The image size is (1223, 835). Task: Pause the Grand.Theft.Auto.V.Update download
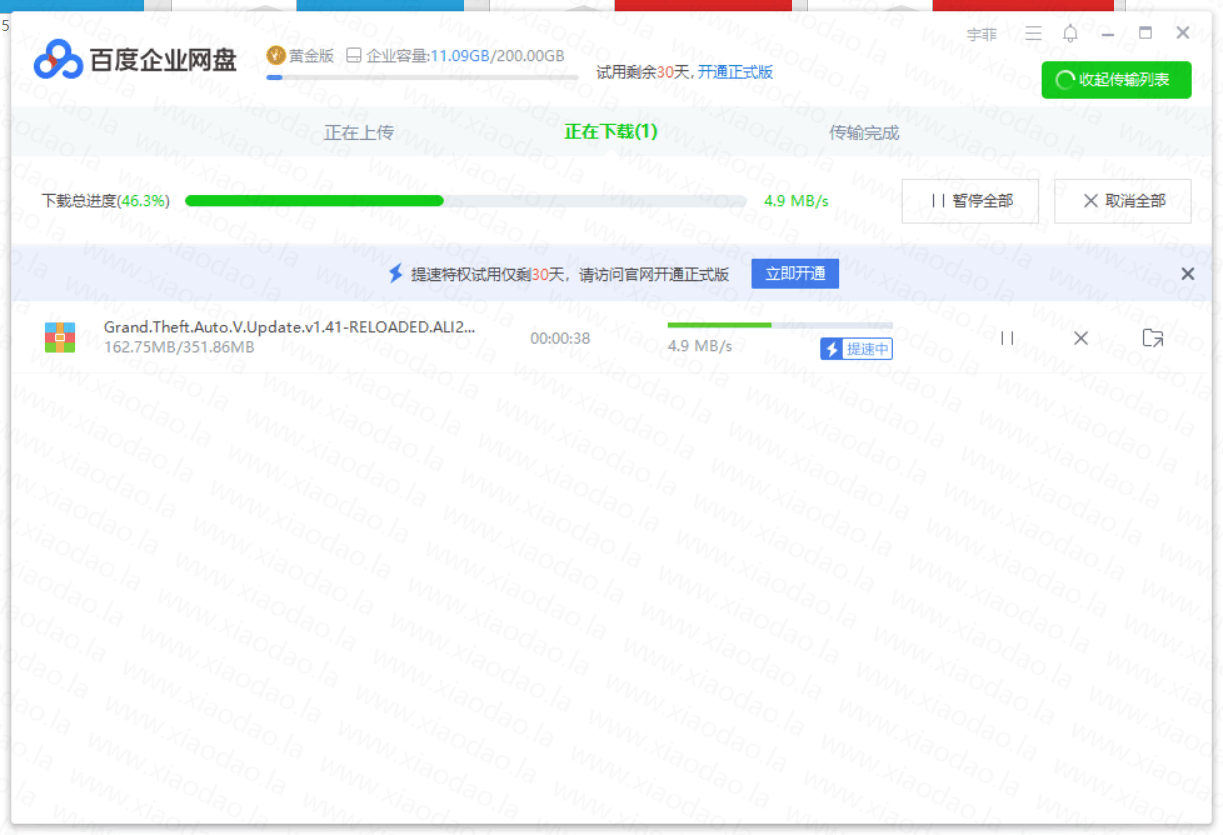(1007, 338)
